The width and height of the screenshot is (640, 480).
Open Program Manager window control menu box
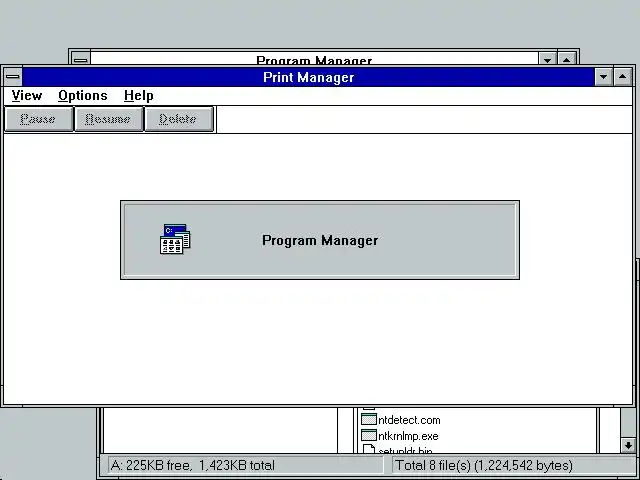pyautogui.click(x=81, y=58)
